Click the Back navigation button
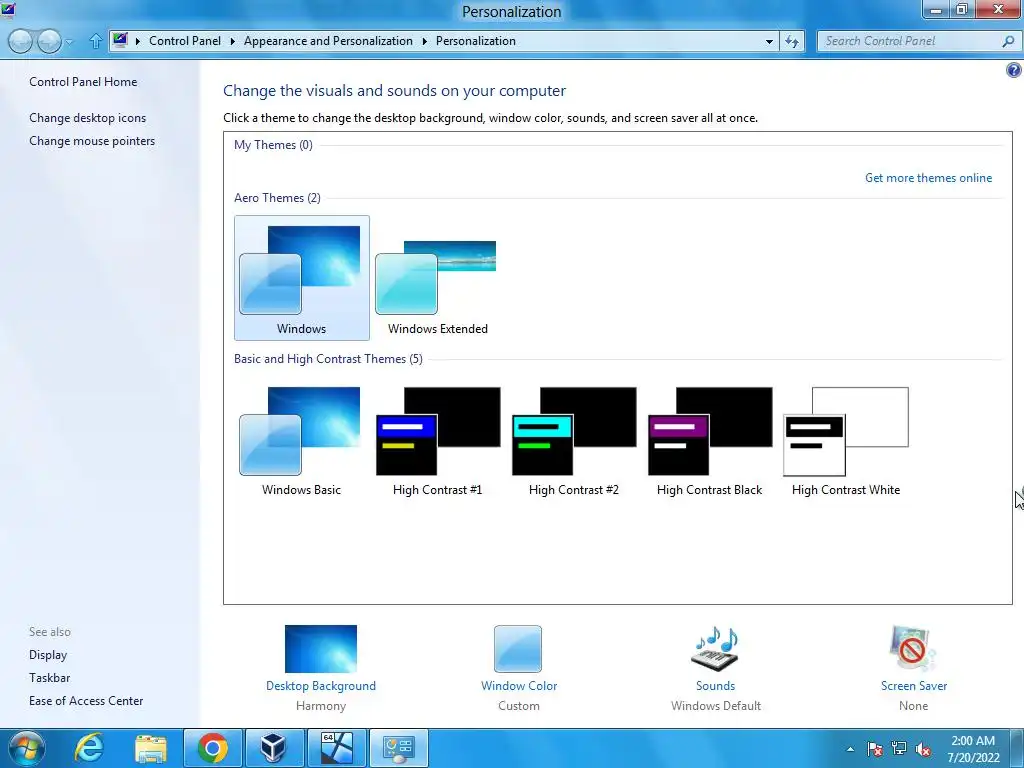This screenshot has width=1024, height=768. 21,41
